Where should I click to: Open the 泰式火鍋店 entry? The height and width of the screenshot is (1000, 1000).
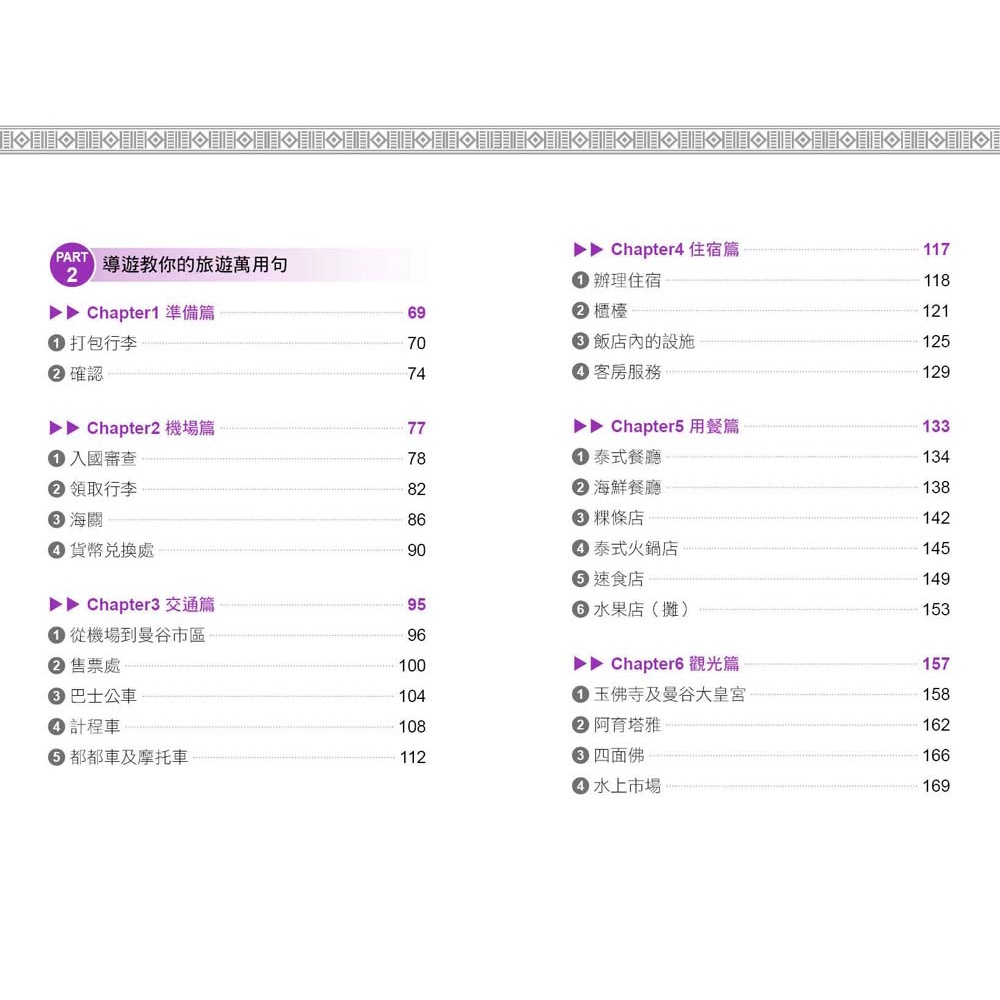(x=635, y=548)
